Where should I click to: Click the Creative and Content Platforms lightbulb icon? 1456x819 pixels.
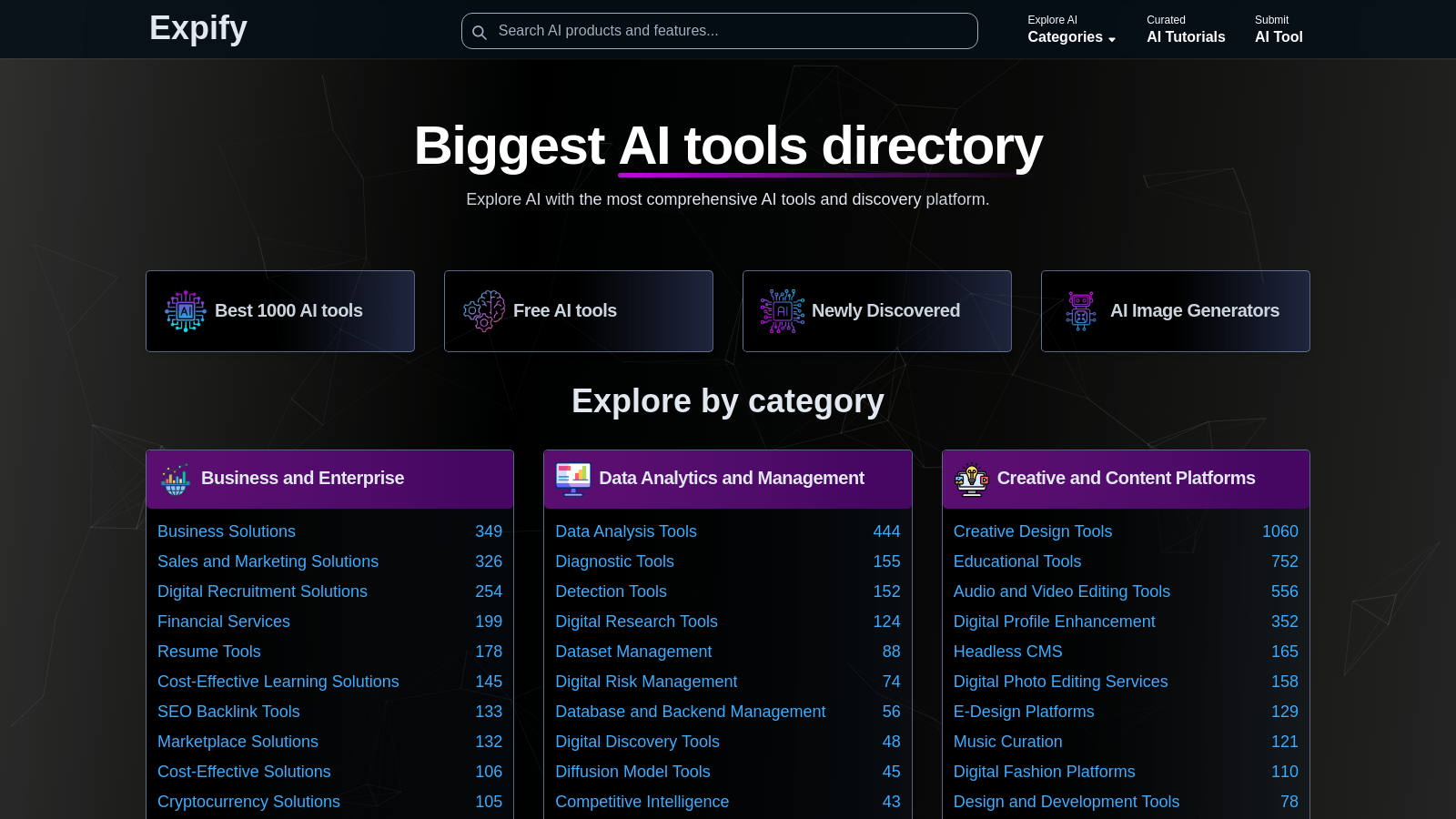pos(971,479)
